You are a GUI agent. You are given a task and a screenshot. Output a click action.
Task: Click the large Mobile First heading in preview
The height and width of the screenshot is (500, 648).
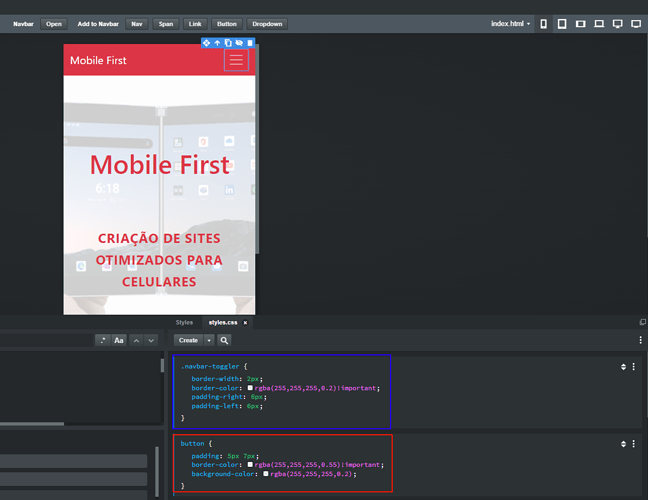click(160, 165)
